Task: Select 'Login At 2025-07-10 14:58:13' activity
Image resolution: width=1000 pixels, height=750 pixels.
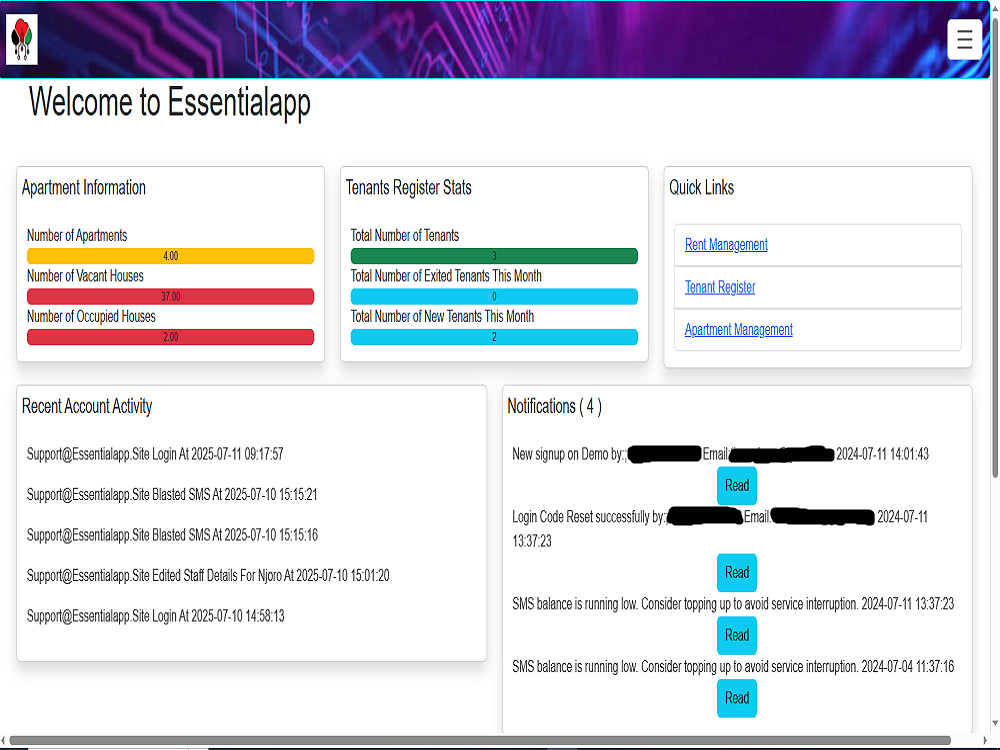Action: click(156, 616)
